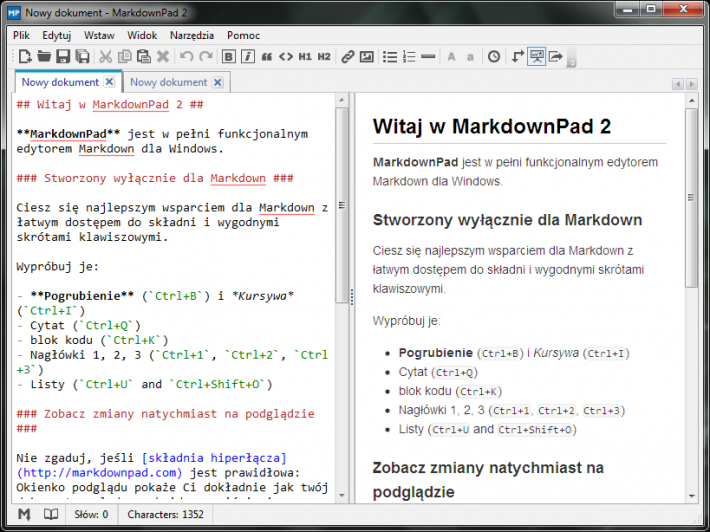The image size is (710, 532).
Task: Save the current document
Action: pyautogui.click(x=63, y=57)
